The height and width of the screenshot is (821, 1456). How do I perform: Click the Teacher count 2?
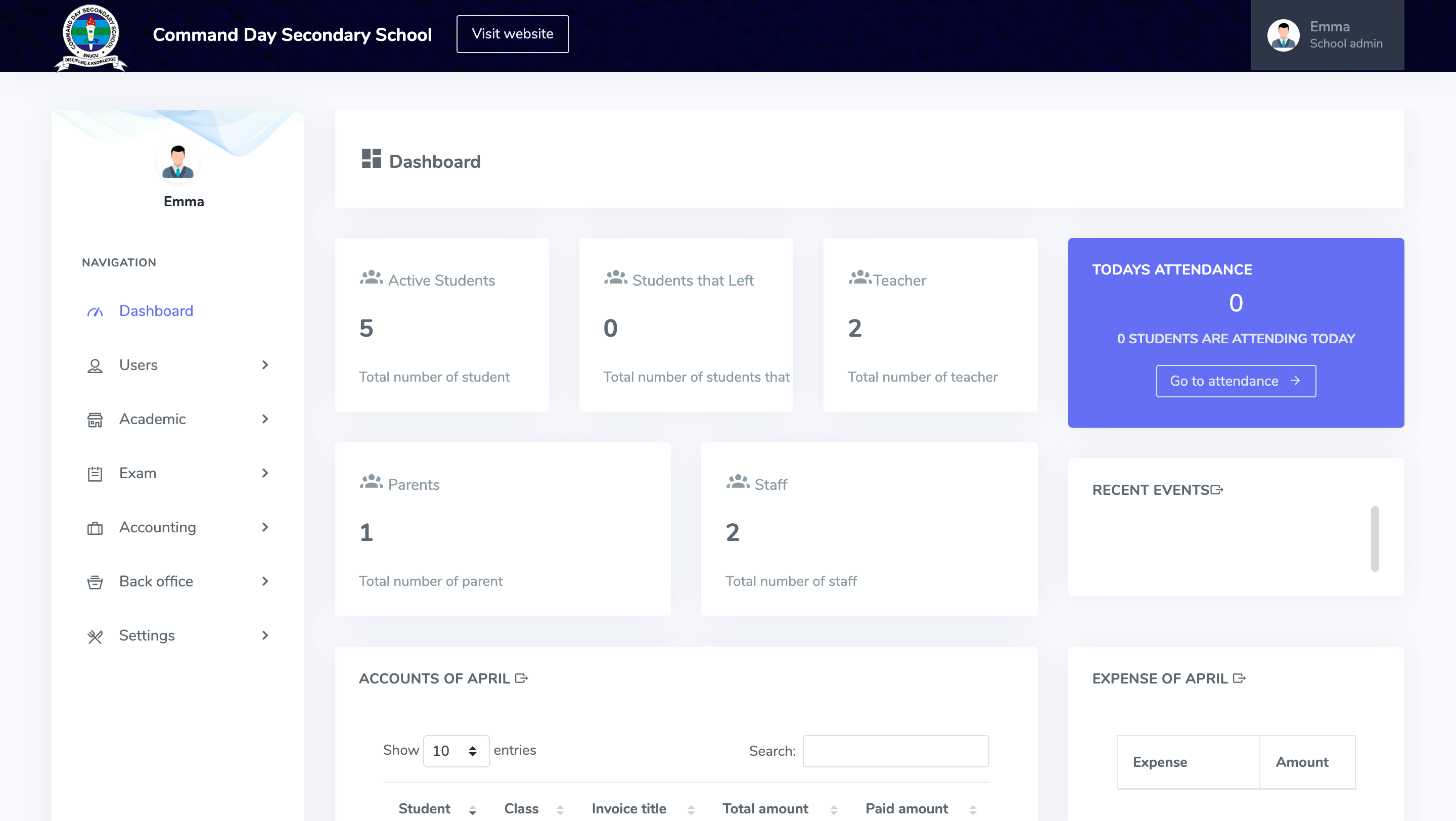point(854,328)
